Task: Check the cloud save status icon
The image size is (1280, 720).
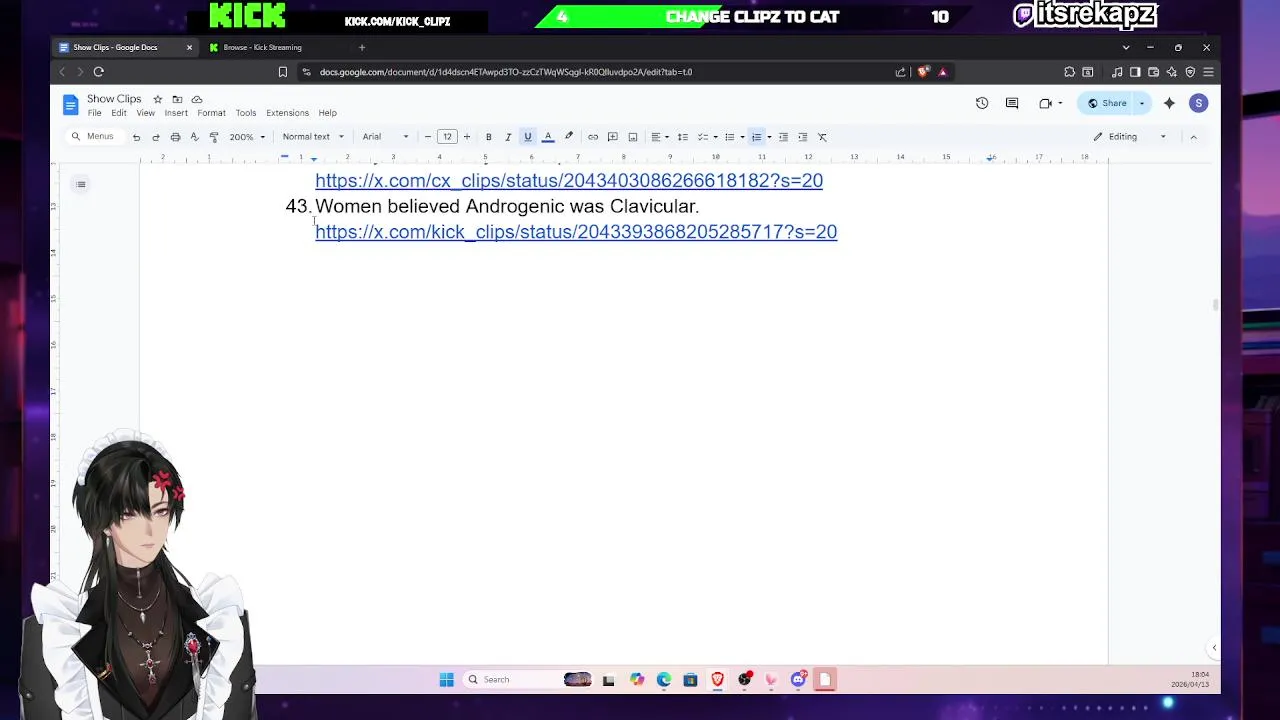Action: pos(197,99)
